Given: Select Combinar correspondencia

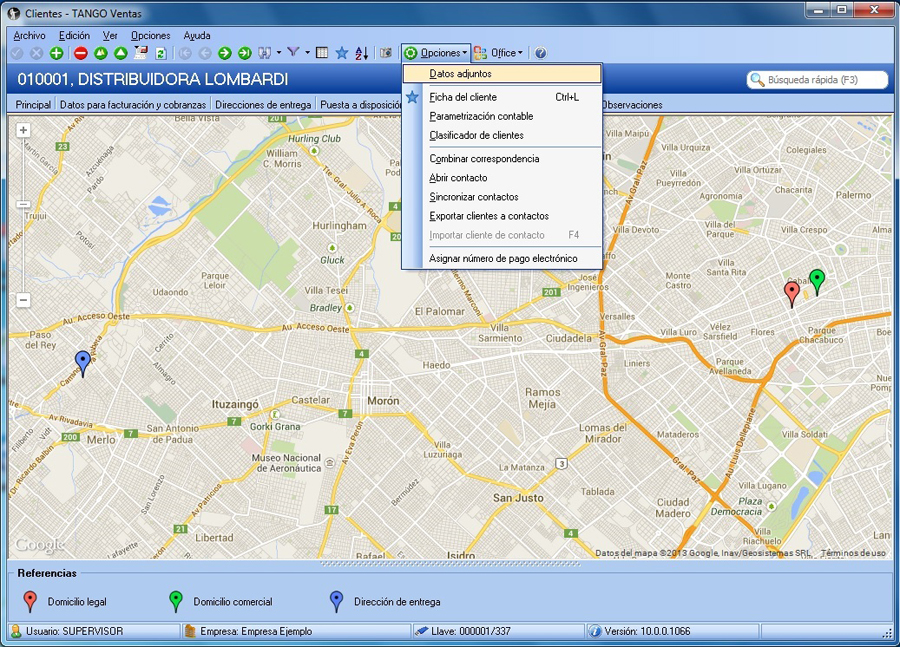Looking at the screenshot, I should coord(502,158).
